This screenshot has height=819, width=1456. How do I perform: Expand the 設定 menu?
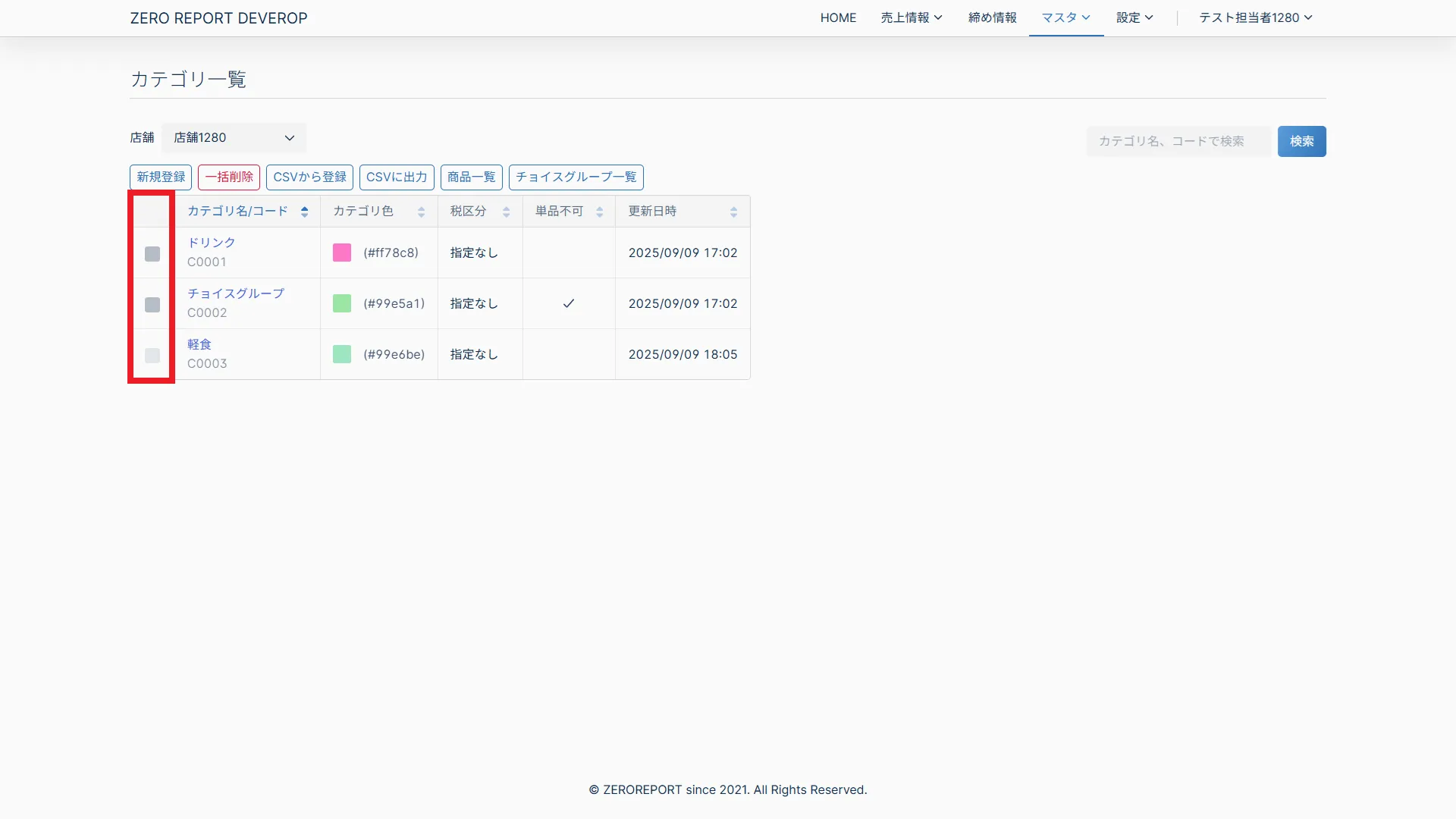click(1134, 17)
